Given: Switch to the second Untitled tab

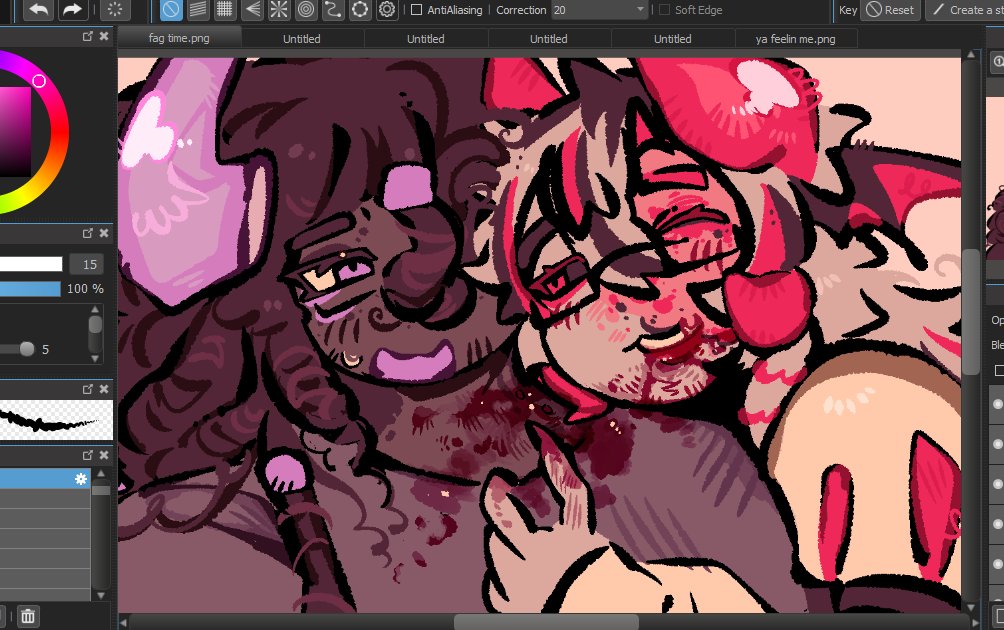Looking at the screenshot, I should [x=426, y=38].
